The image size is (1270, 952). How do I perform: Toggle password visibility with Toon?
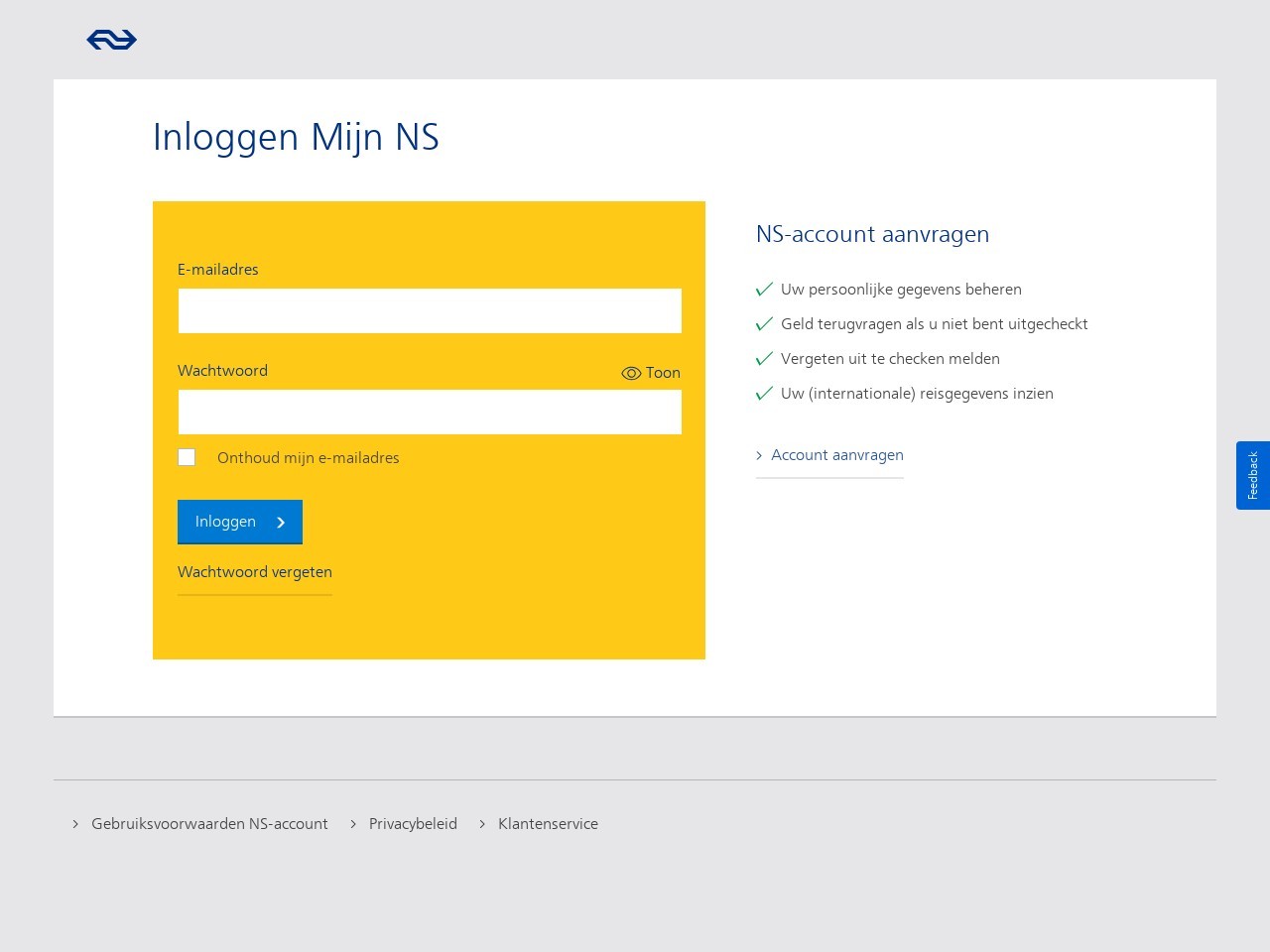point(651,373)
